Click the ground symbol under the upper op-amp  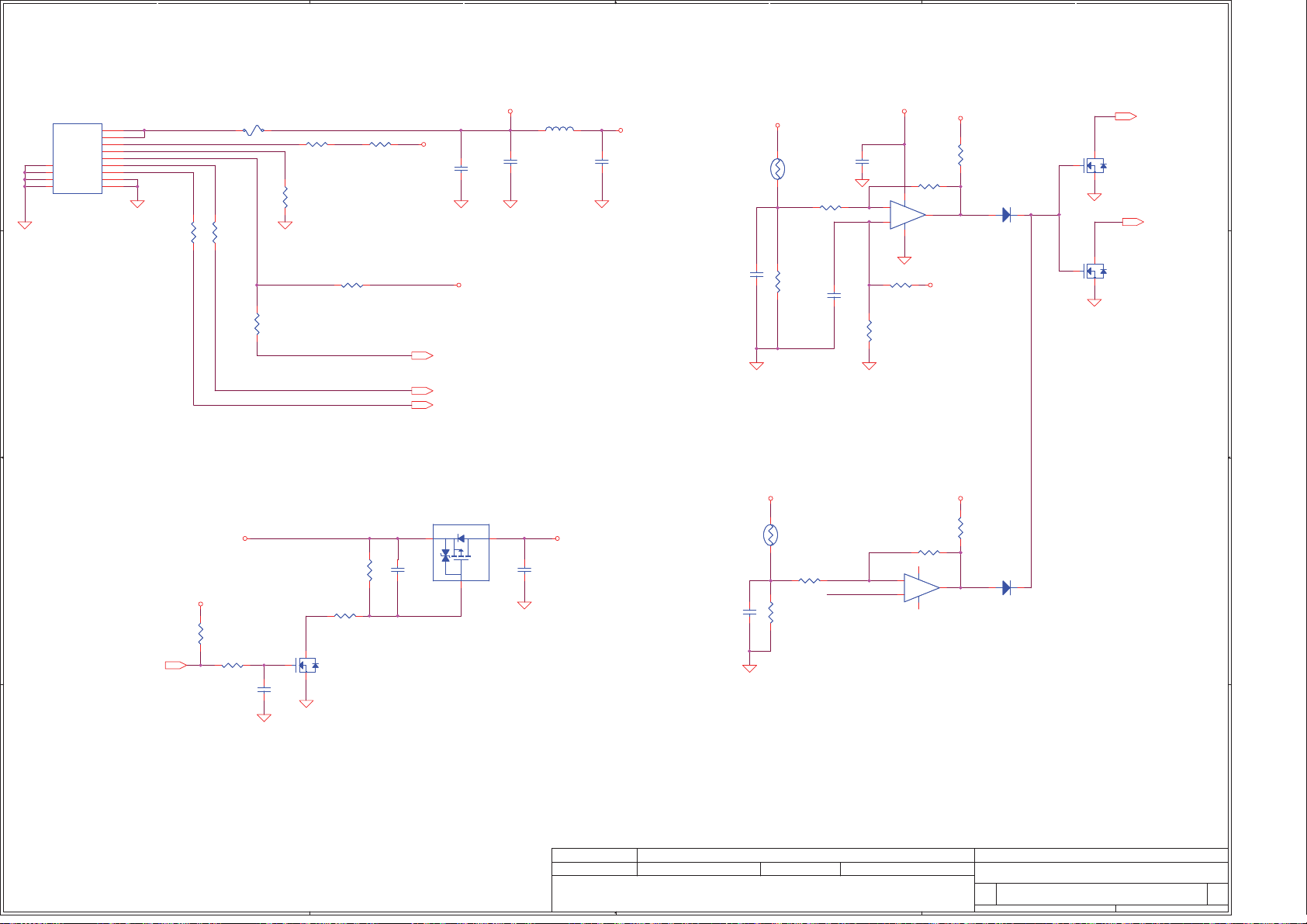click(904, 260)
